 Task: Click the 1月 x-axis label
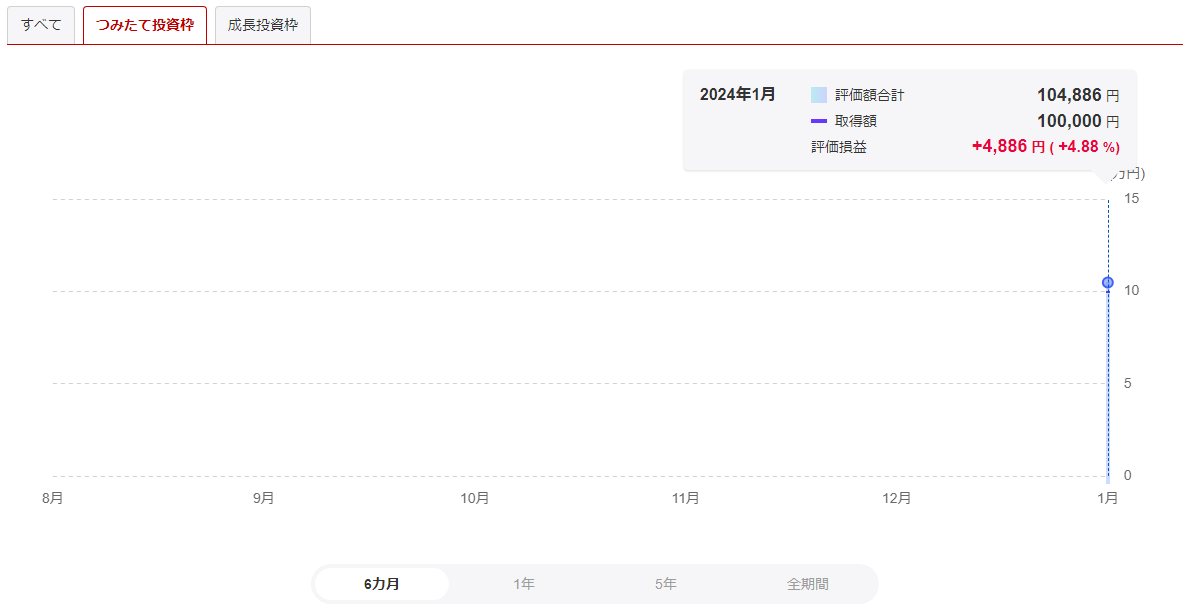[x=1107, y=498]
